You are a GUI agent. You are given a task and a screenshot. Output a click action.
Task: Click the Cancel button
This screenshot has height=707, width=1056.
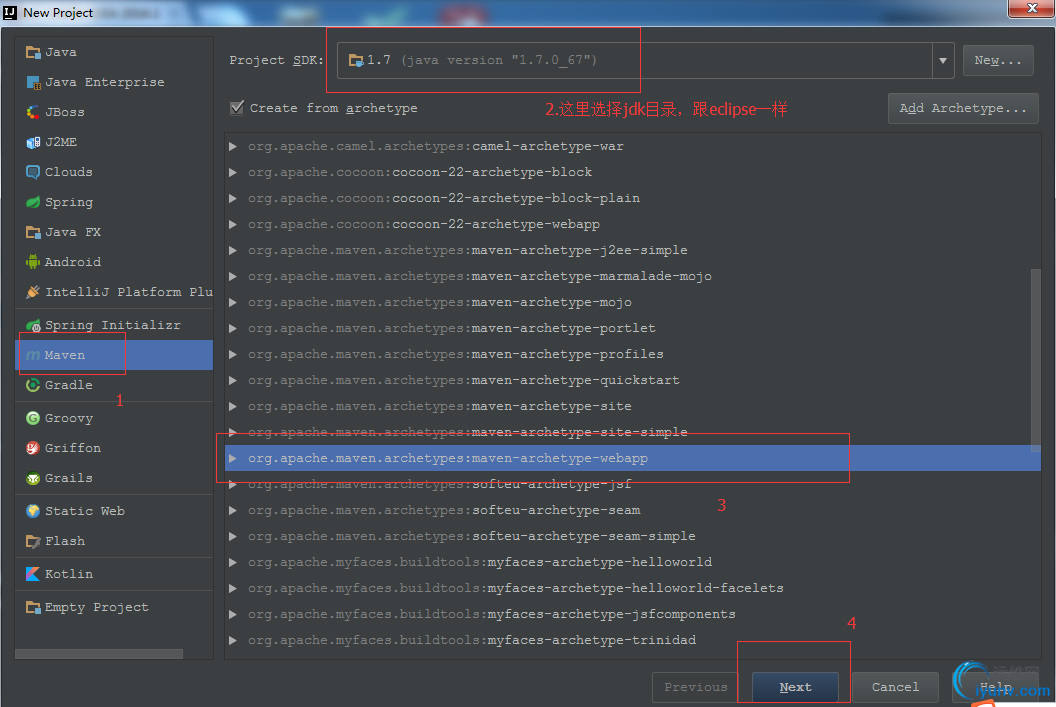[x=895, y=687]
